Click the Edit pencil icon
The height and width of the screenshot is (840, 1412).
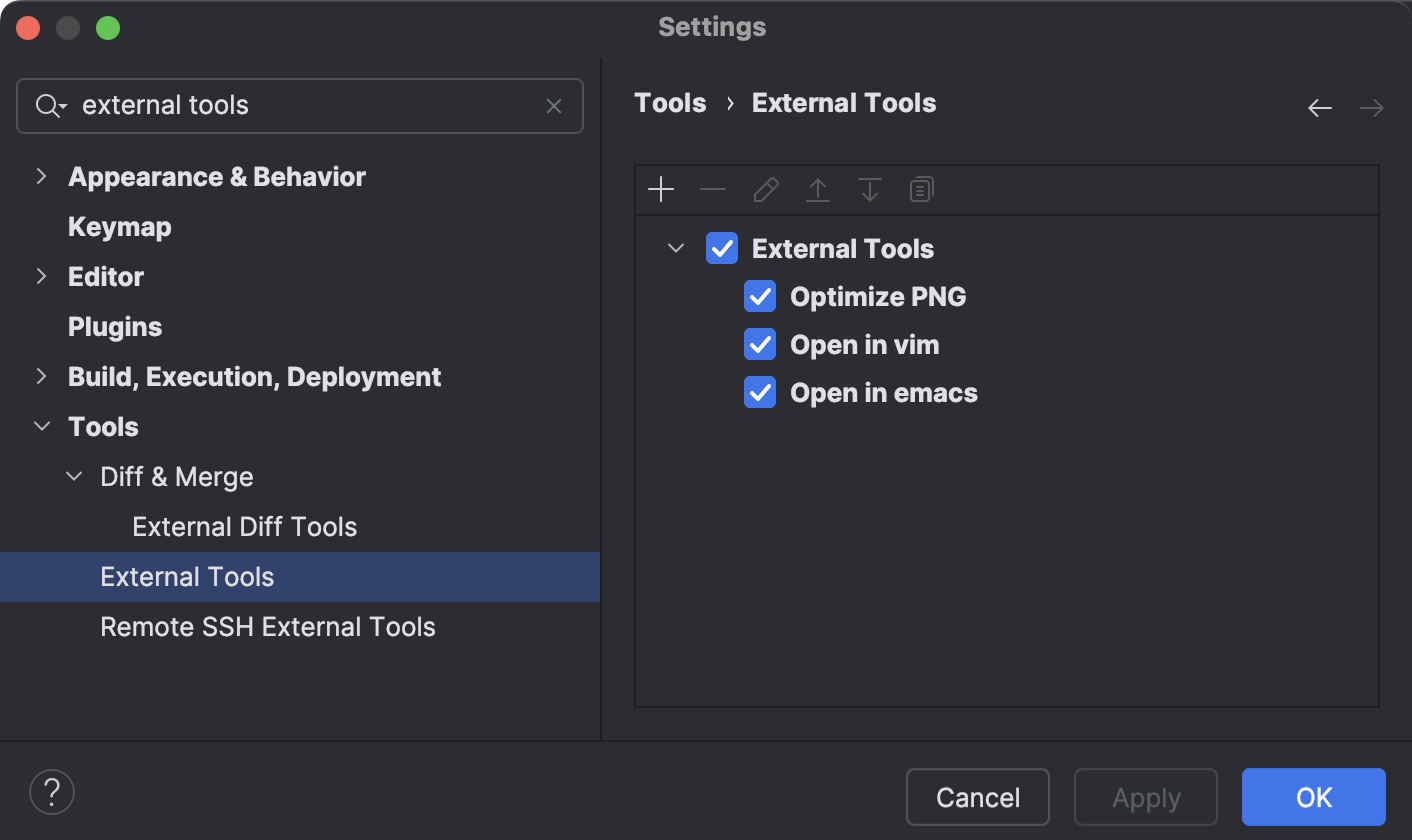pyautogui.click(x=766, y=190)
